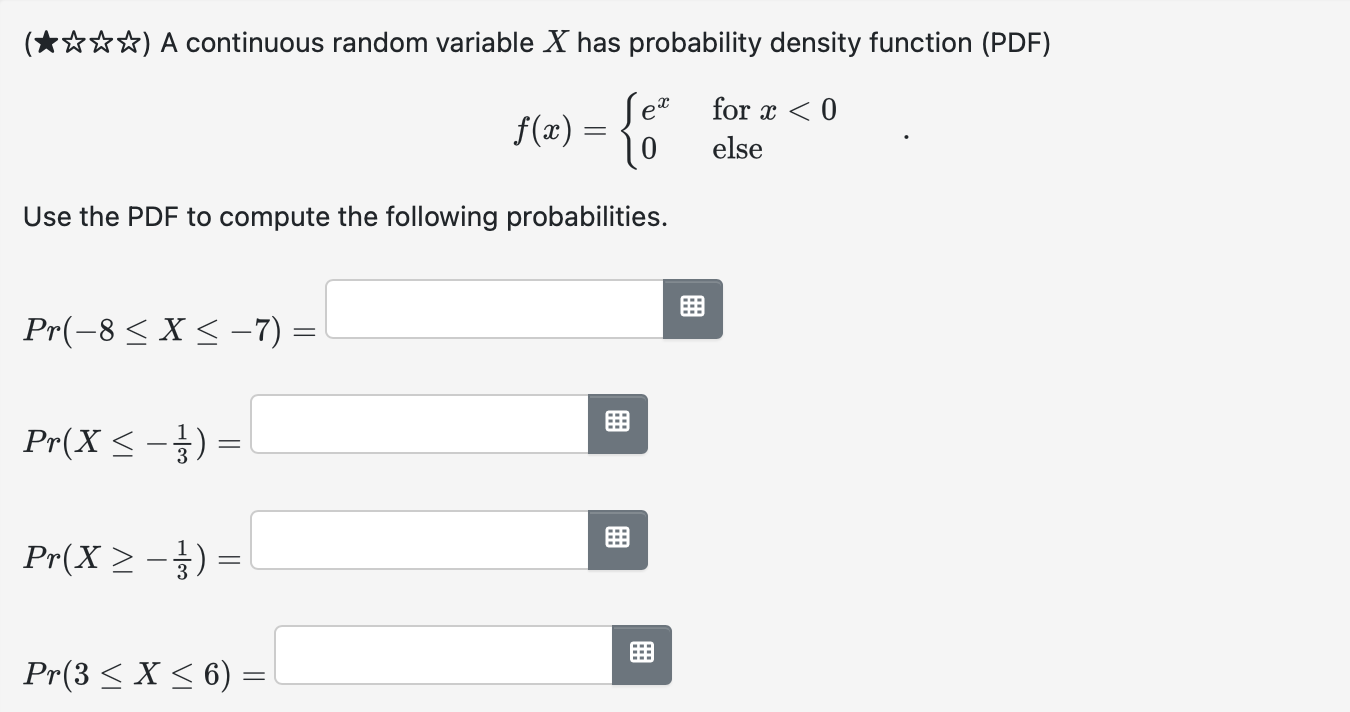Select the answer field for Pr(X ≥ -1/3)

(x=420, y=538)
